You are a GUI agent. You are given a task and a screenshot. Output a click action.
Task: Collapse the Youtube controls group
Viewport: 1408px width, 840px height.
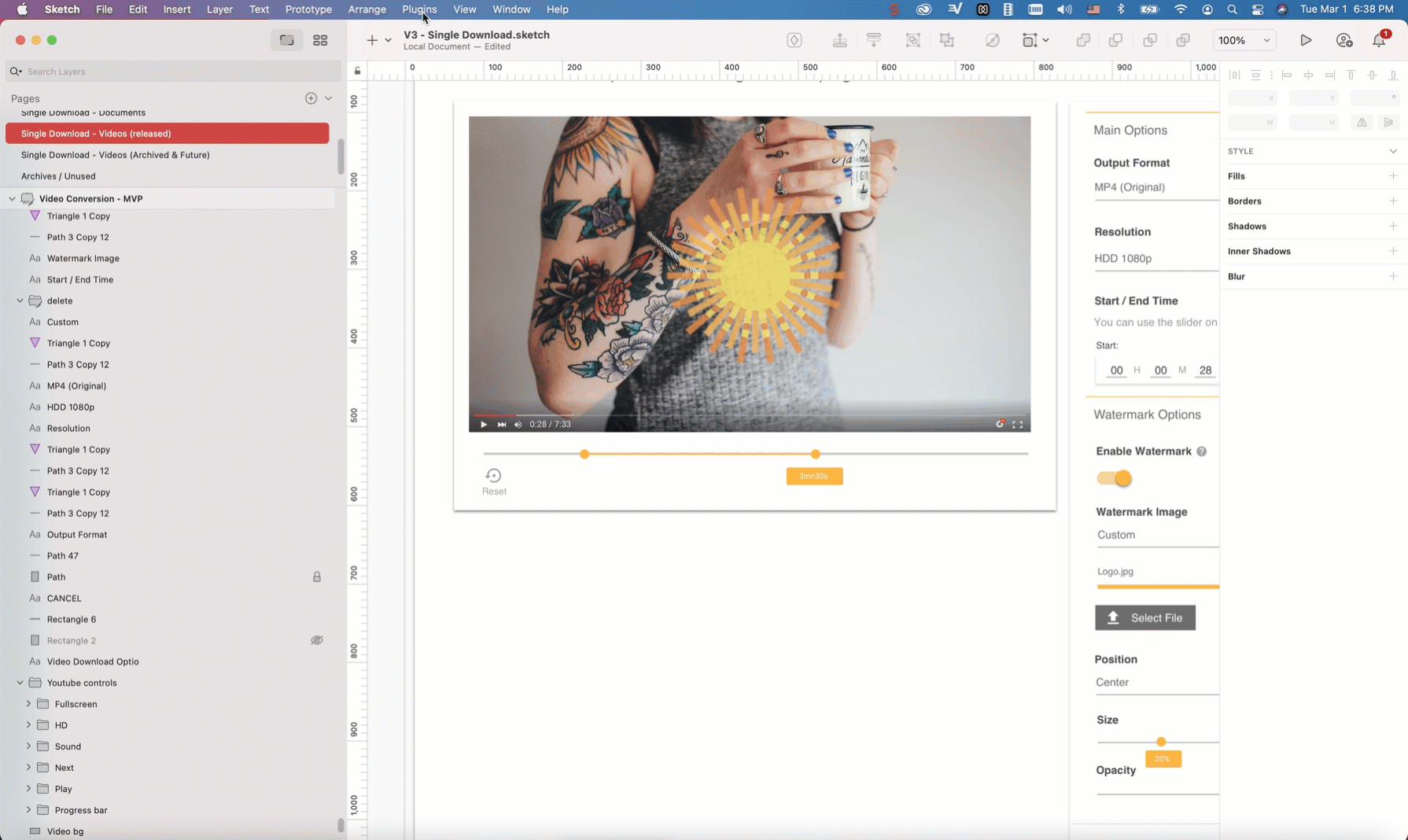pos(20,683)
